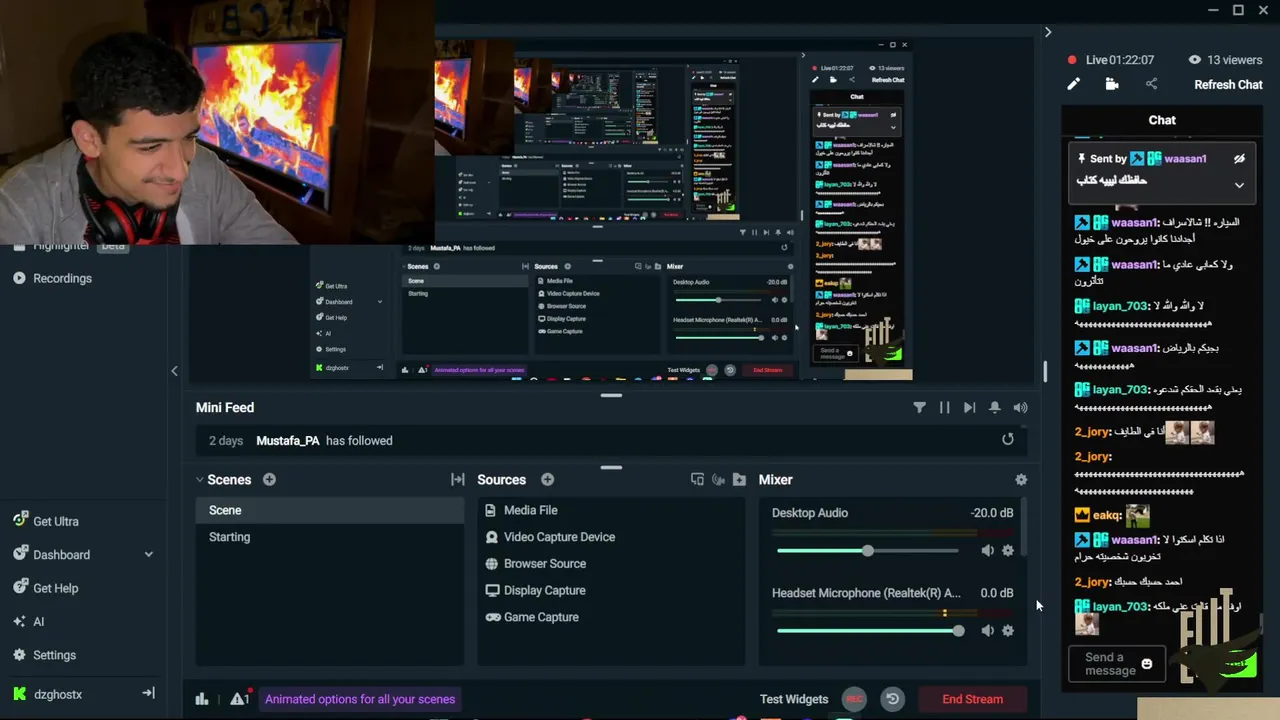Select the Starting scene
Screen dimensions: 1280x720
[330, 537]
